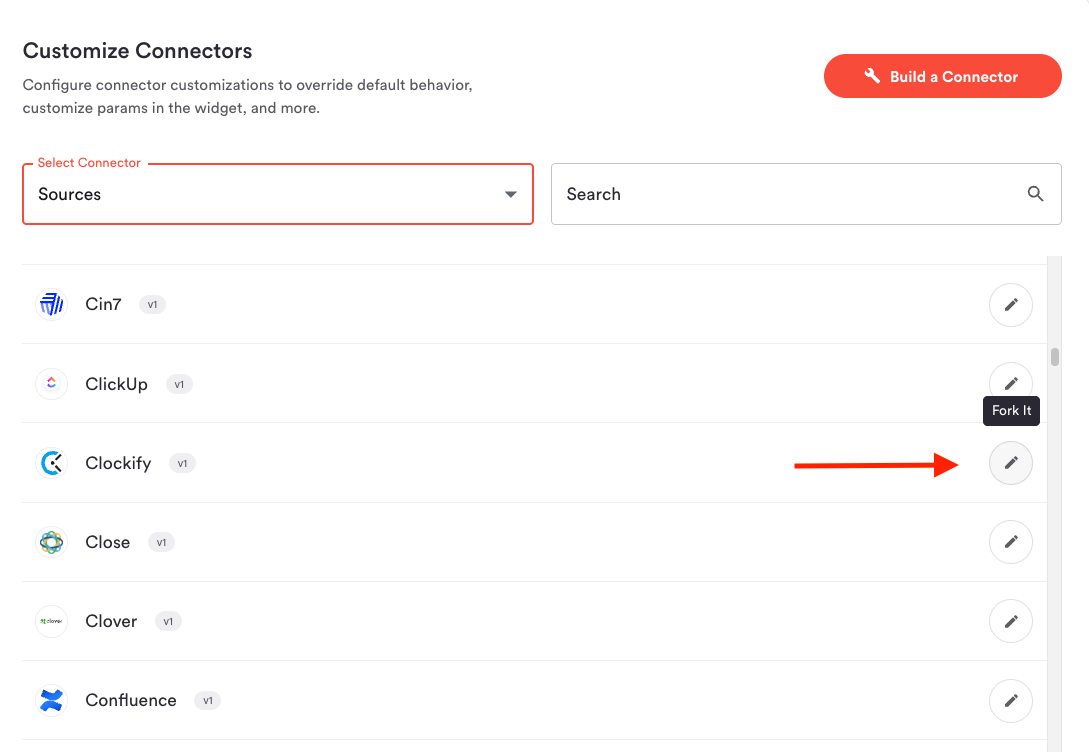
Task: Open the Select Connector Sources dropdown
Action: coord(278,194)
